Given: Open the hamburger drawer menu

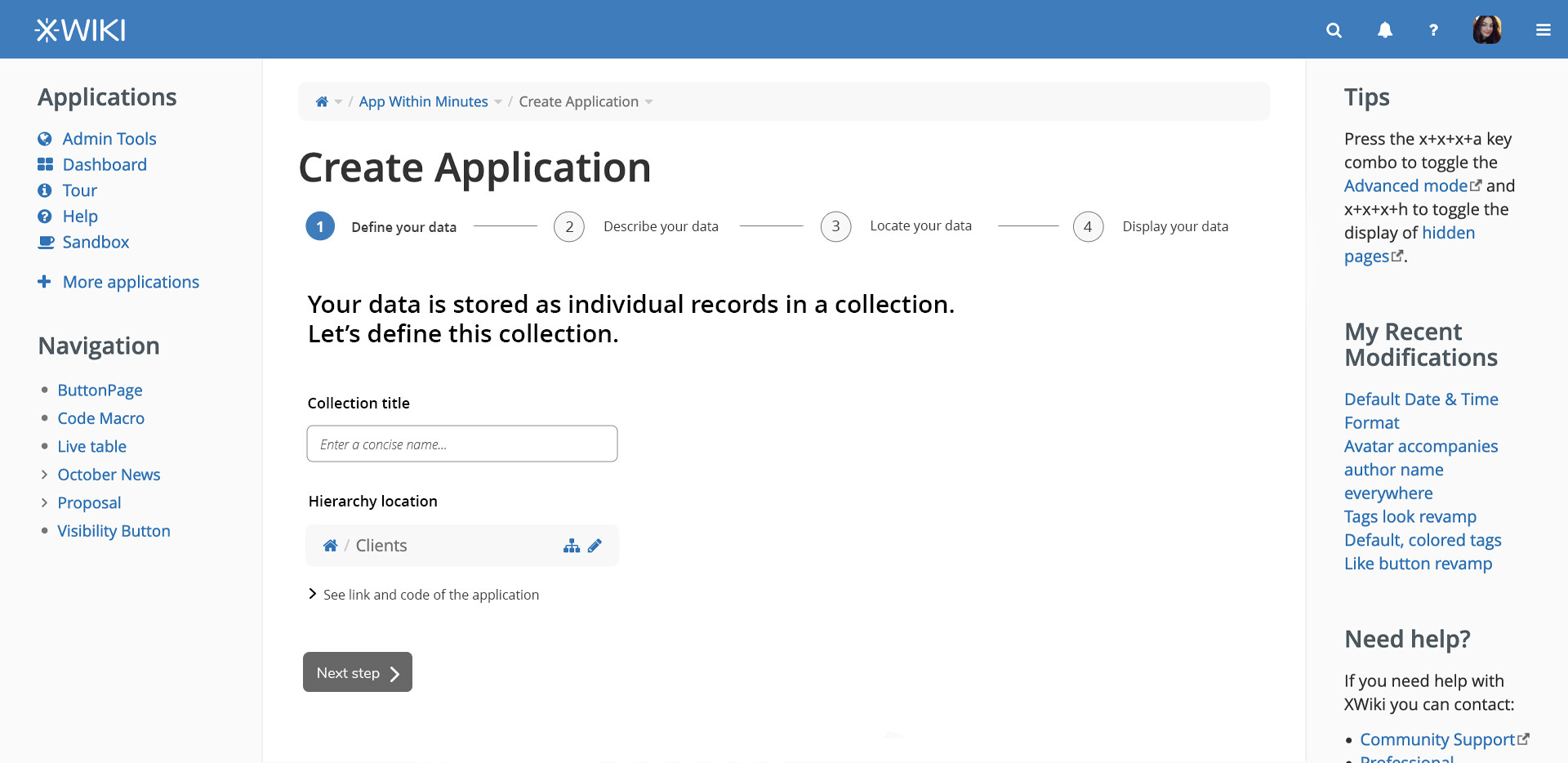Looking at the screenshot, I should click(x=1543, y=30).
